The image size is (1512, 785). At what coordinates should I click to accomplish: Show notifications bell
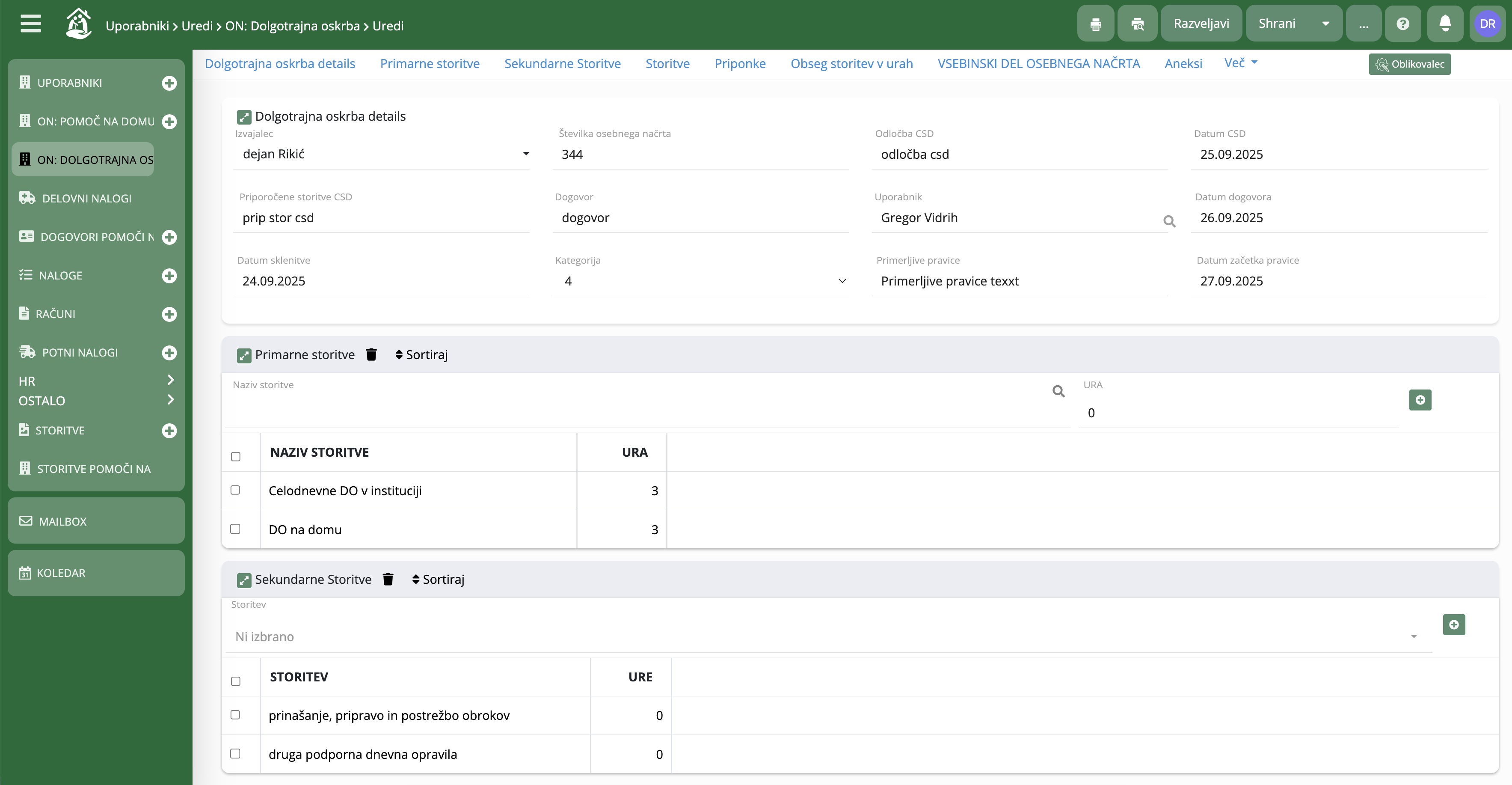(x=1445, y=24)
